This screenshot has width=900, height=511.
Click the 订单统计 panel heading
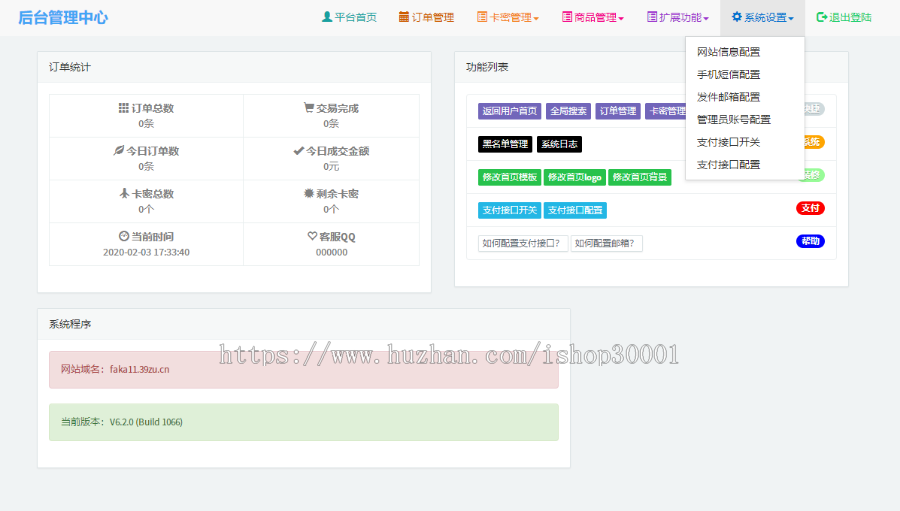70,67
